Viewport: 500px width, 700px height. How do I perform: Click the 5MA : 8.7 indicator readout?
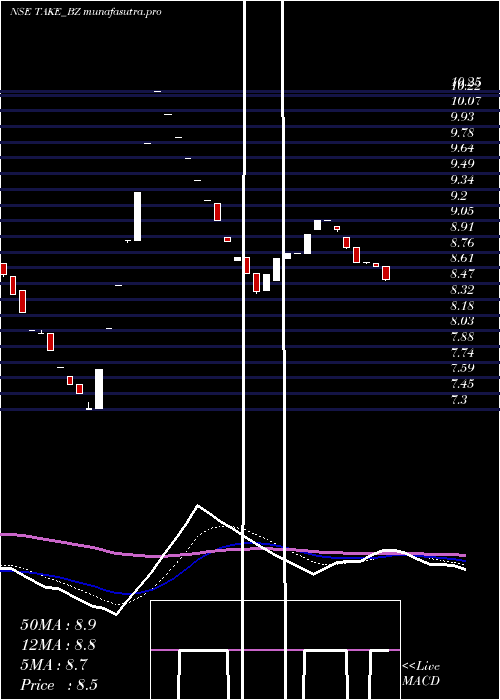click(x=54, y=665)
